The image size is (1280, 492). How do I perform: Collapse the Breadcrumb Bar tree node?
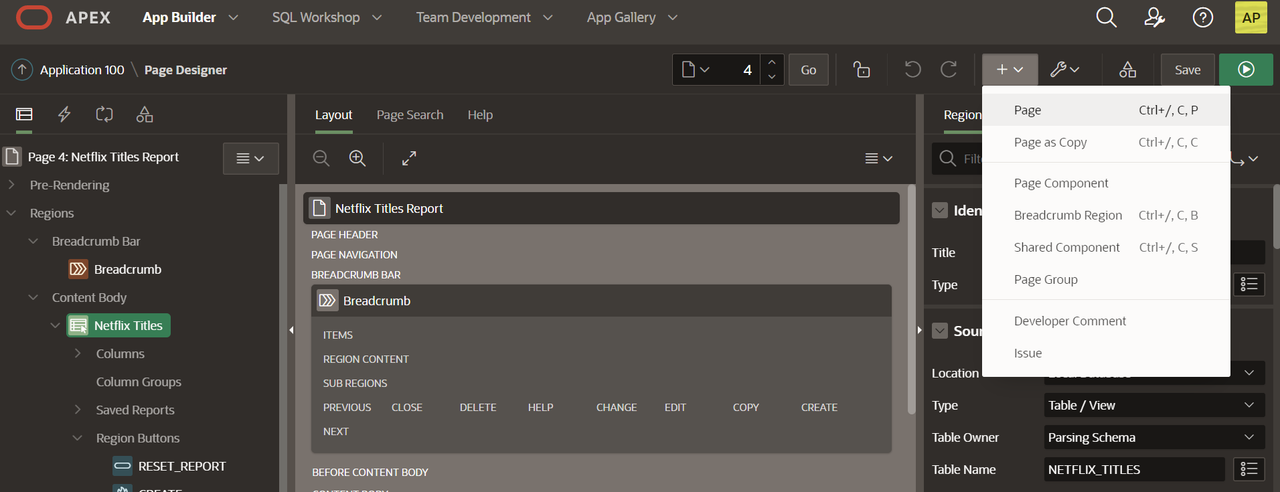(34, 241)
